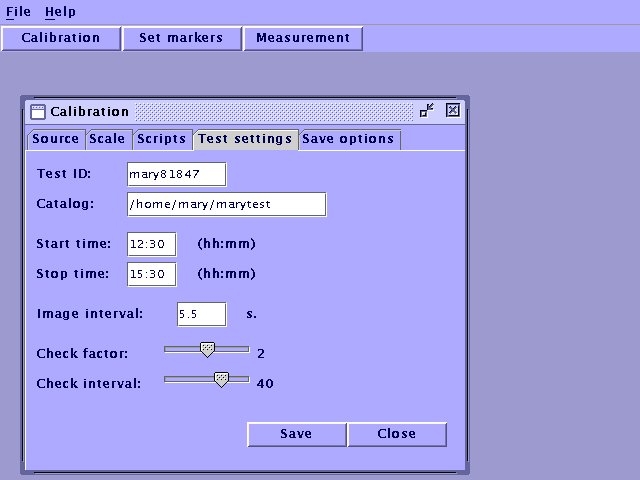Select the Test settings tab
The image size is (640, 480).
pos(245,139)
